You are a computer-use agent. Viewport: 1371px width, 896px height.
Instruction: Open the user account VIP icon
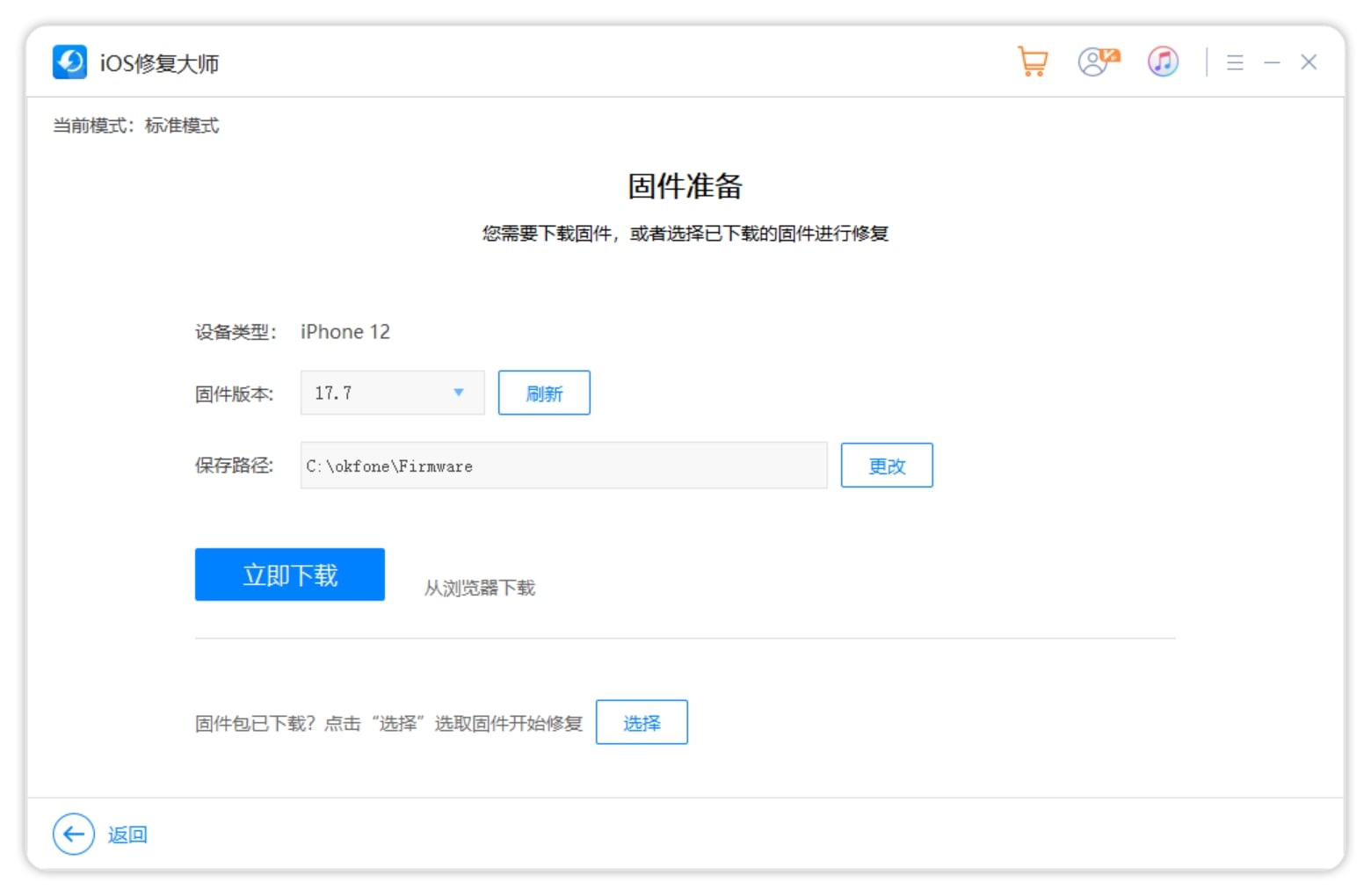click(x=1099, y=61)
